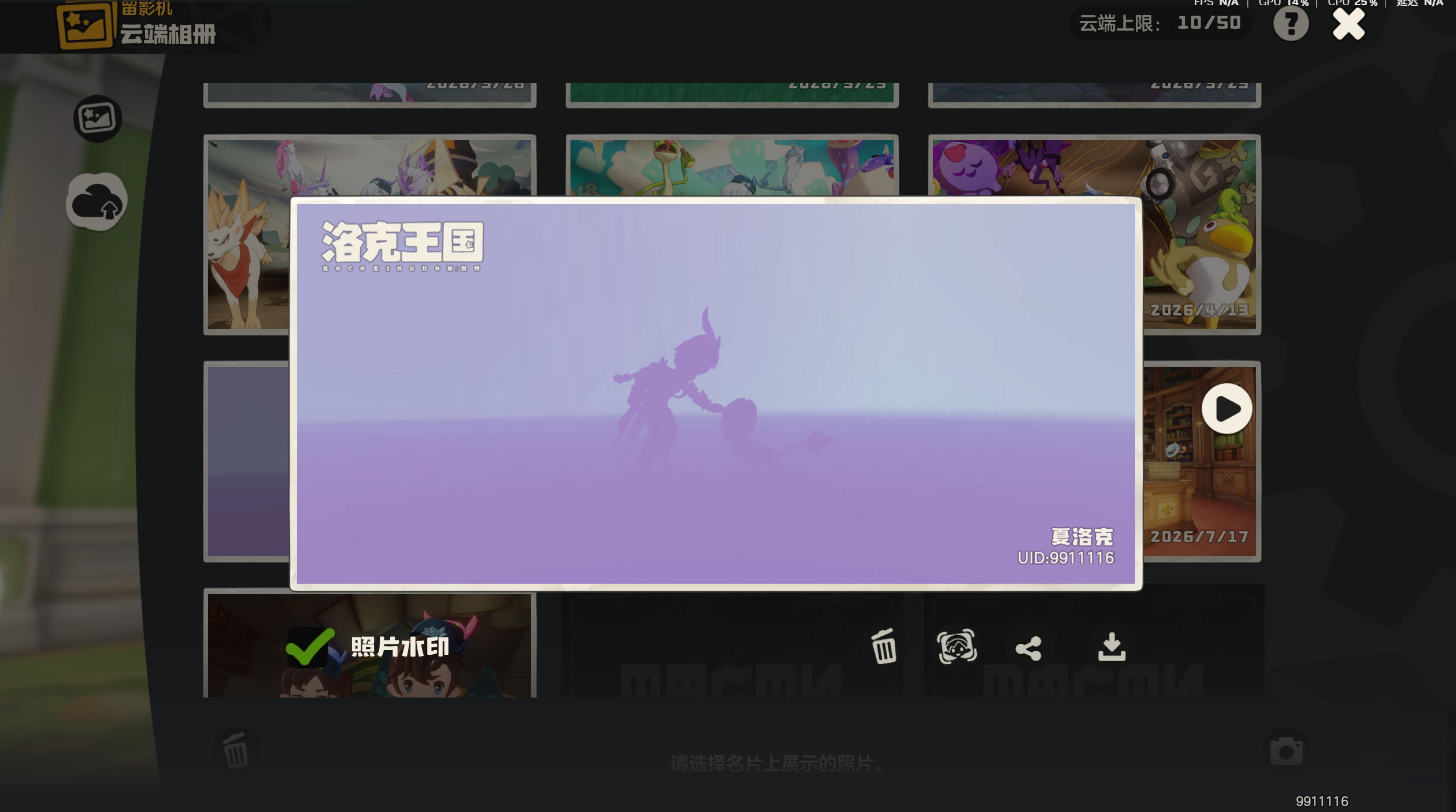Select the cloud album upload tab
This screenshot has height=812, width=1456.
point(97,202)
